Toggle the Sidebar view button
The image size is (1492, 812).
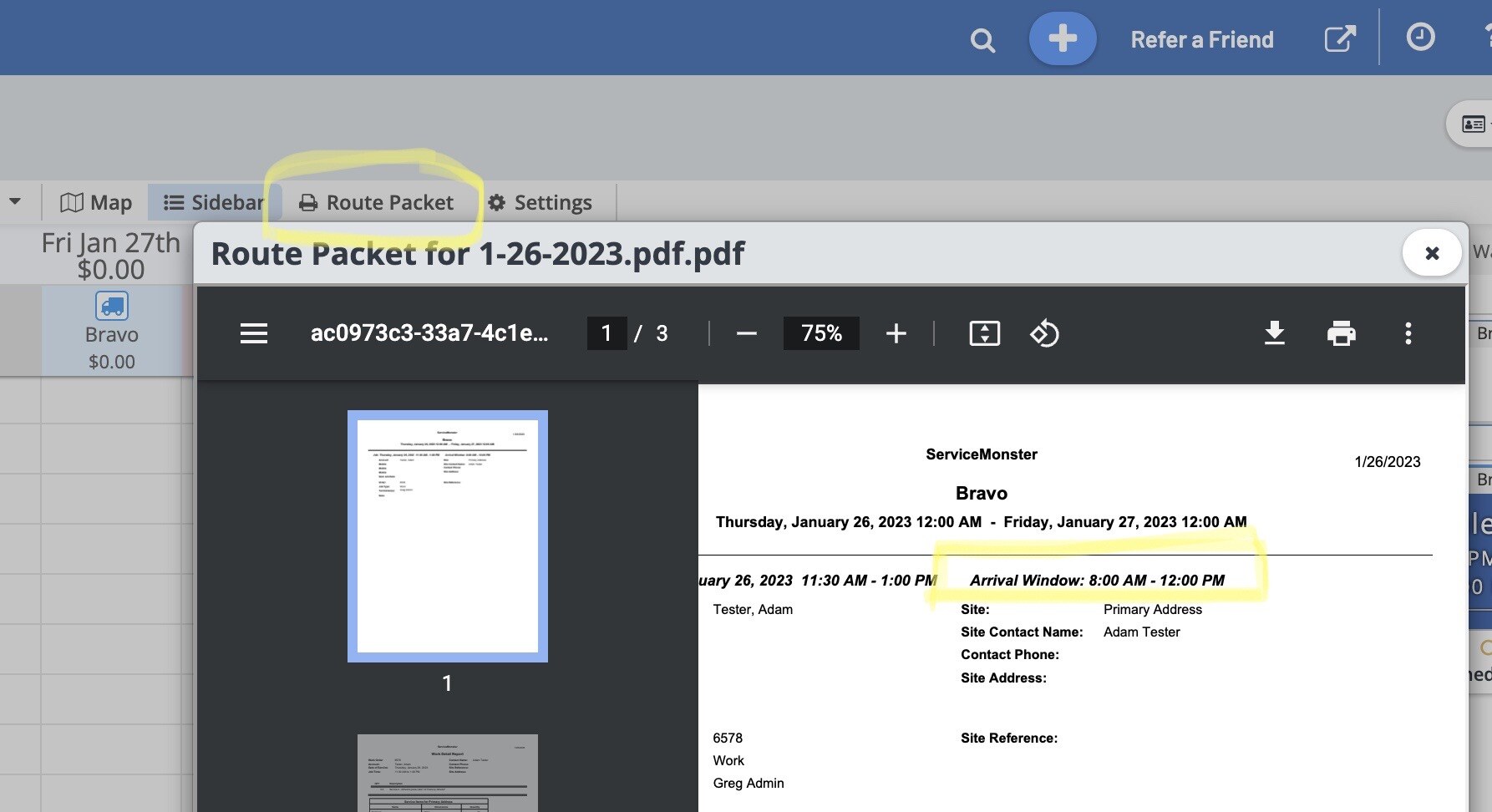(x=214, y=202)
